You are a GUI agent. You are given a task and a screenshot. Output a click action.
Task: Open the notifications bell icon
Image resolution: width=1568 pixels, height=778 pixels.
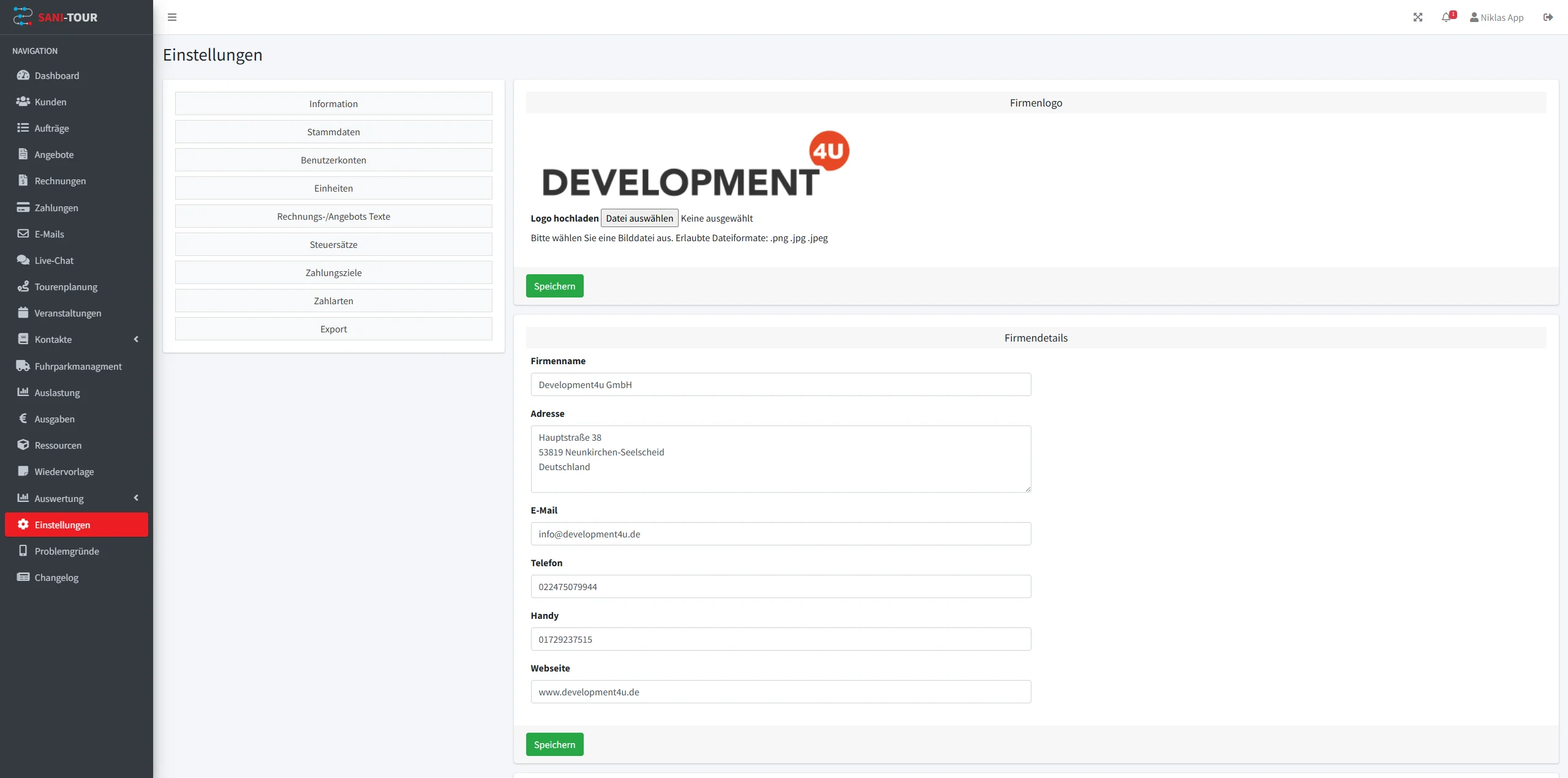click(1446, 17)
